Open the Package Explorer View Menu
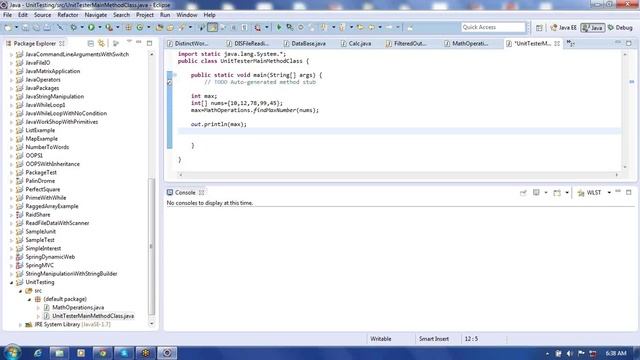Screen dimensions: 640x360 coord(129,42)
